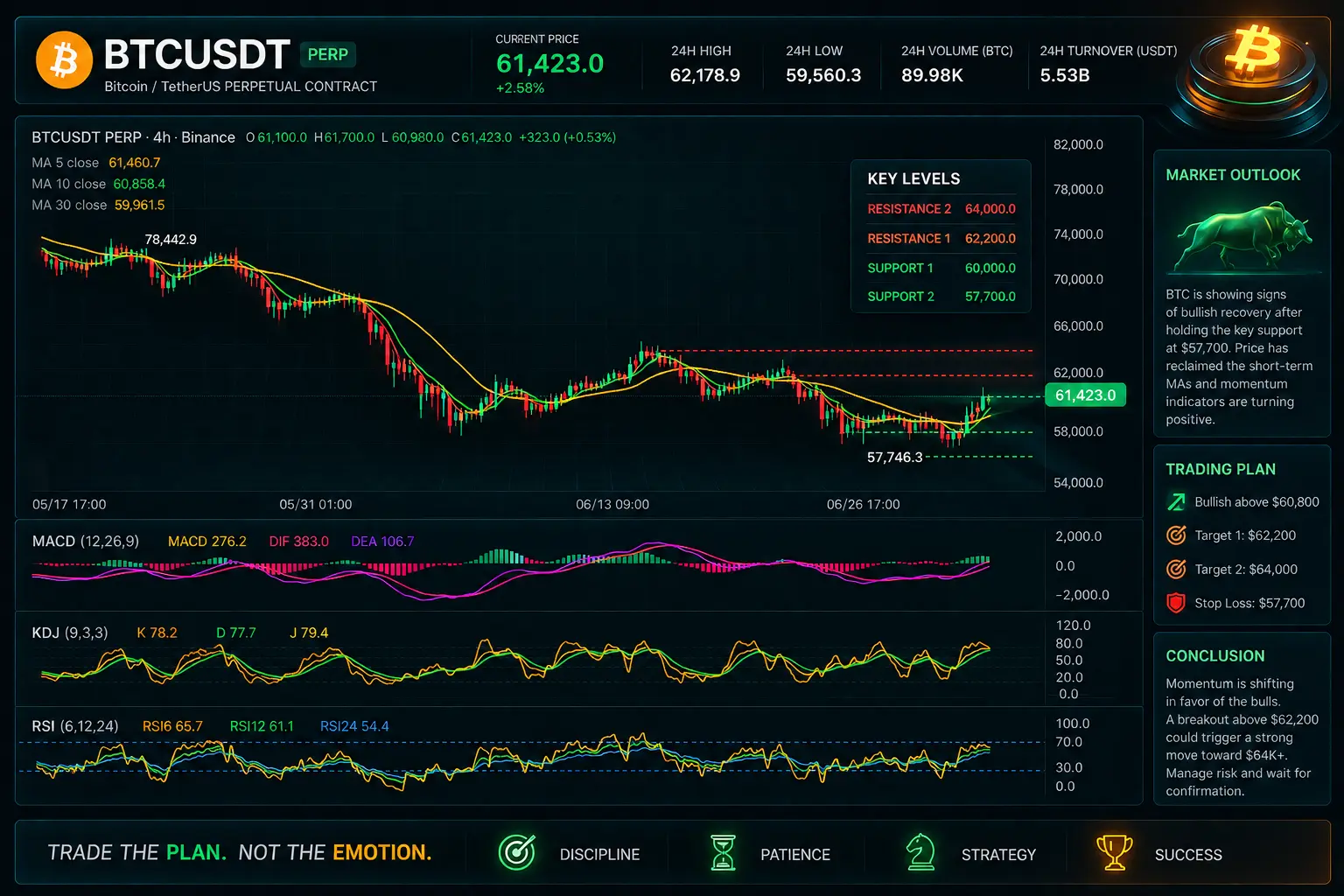Image resolution: width=1344 pixels, height=896 pixels.
Task: Click the K 78.2 value
Action: pyautogui.click(x=157, y=633)
